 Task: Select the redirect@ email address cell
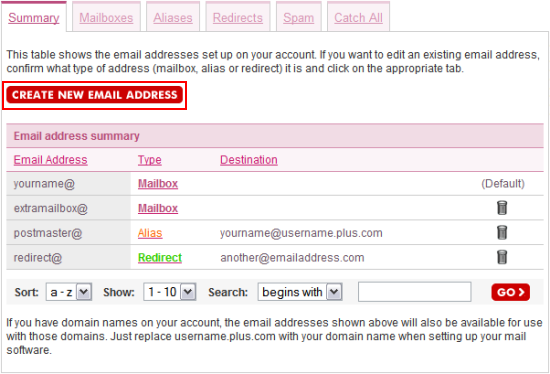[68, 257]
